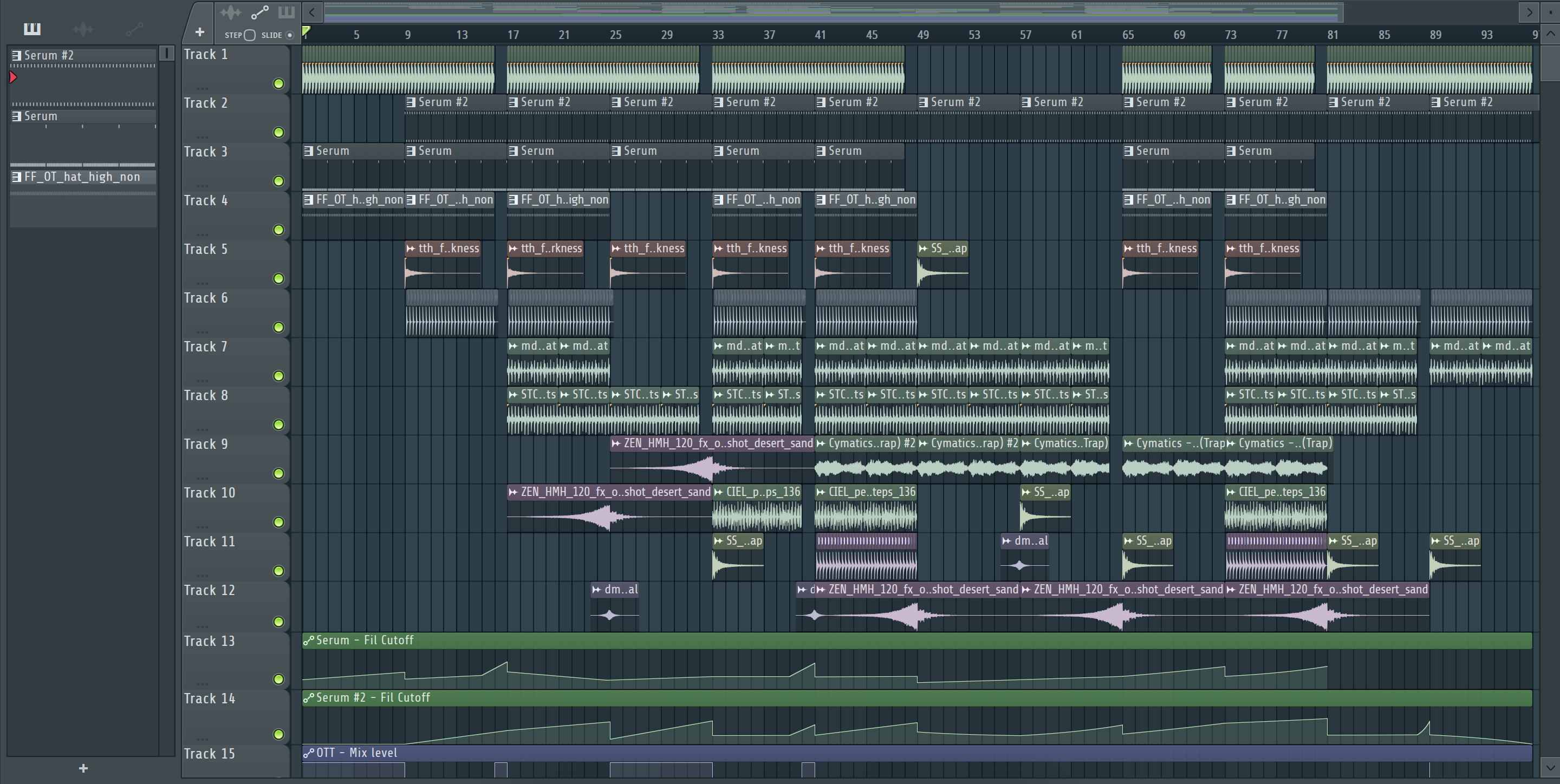Image resolution: width=1560 pixels, height=784 pixels.
Task: Select the SS_..ap clip on Track 5
Action: pos(943,264)
